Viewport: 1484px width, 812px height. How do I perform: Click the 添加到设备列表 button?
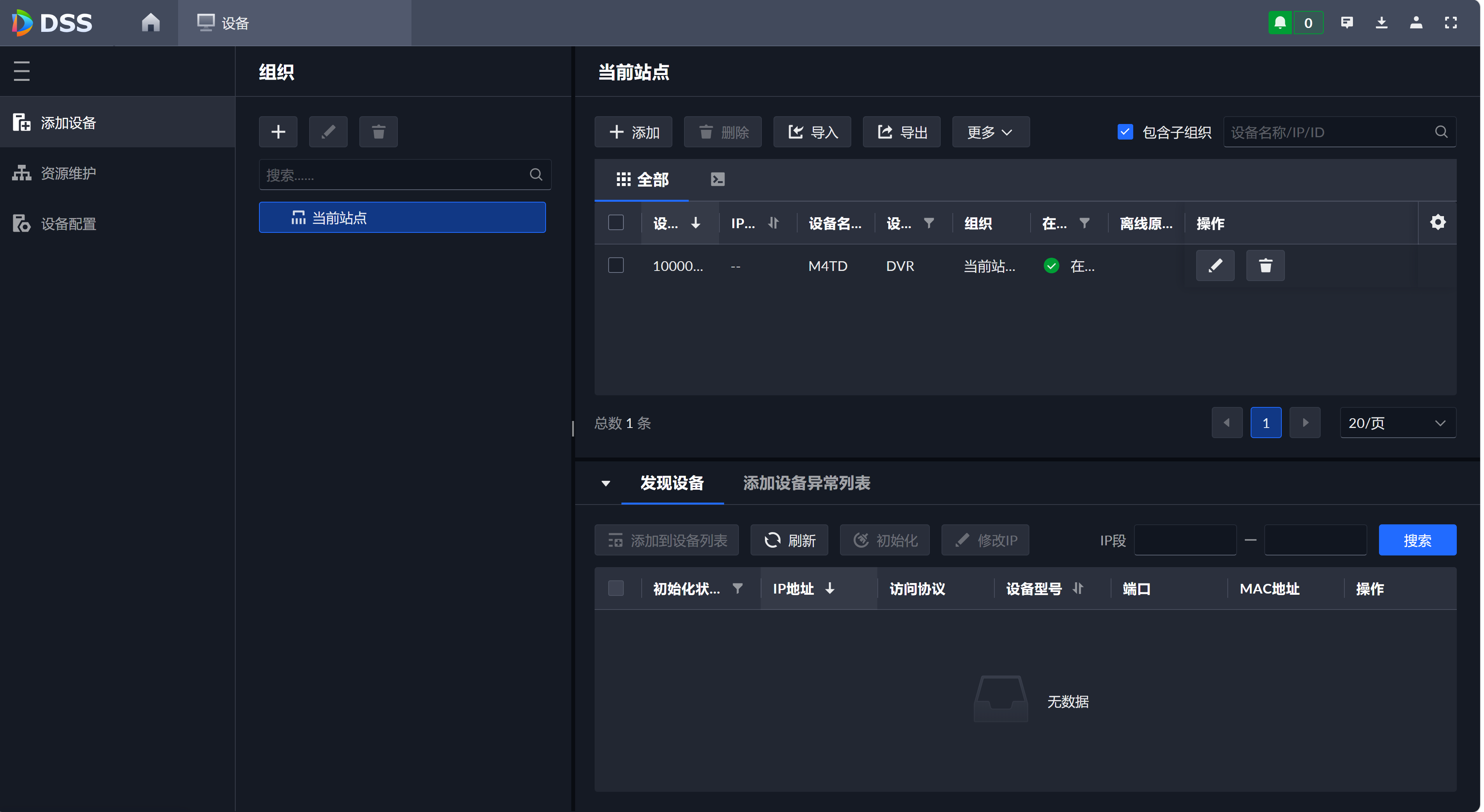(x=667, y=540)
